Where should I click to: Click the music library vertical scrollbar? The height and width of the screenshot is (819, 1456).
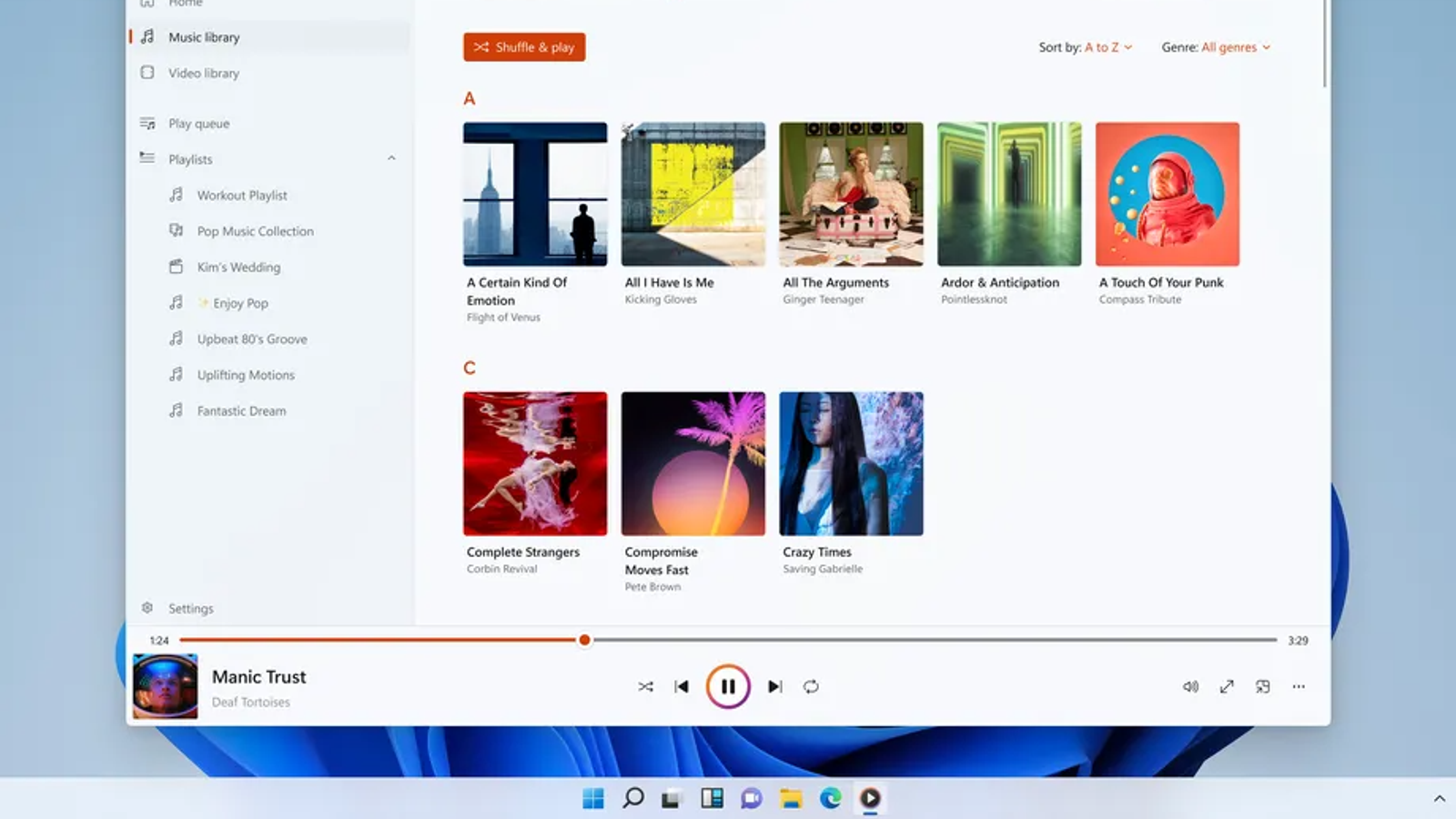point(1325,44)
